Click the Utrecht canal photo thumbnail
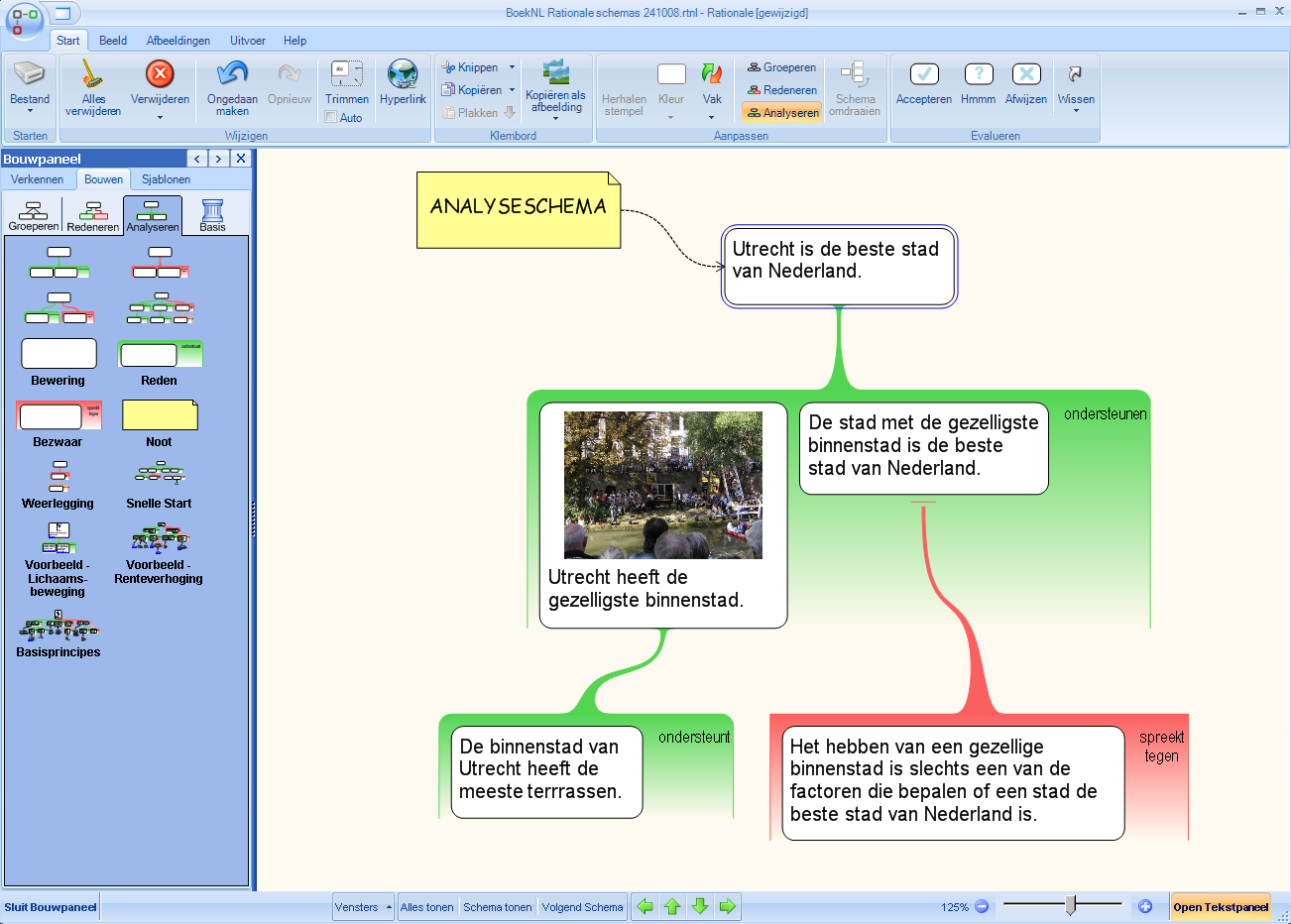 coord(663,485)
